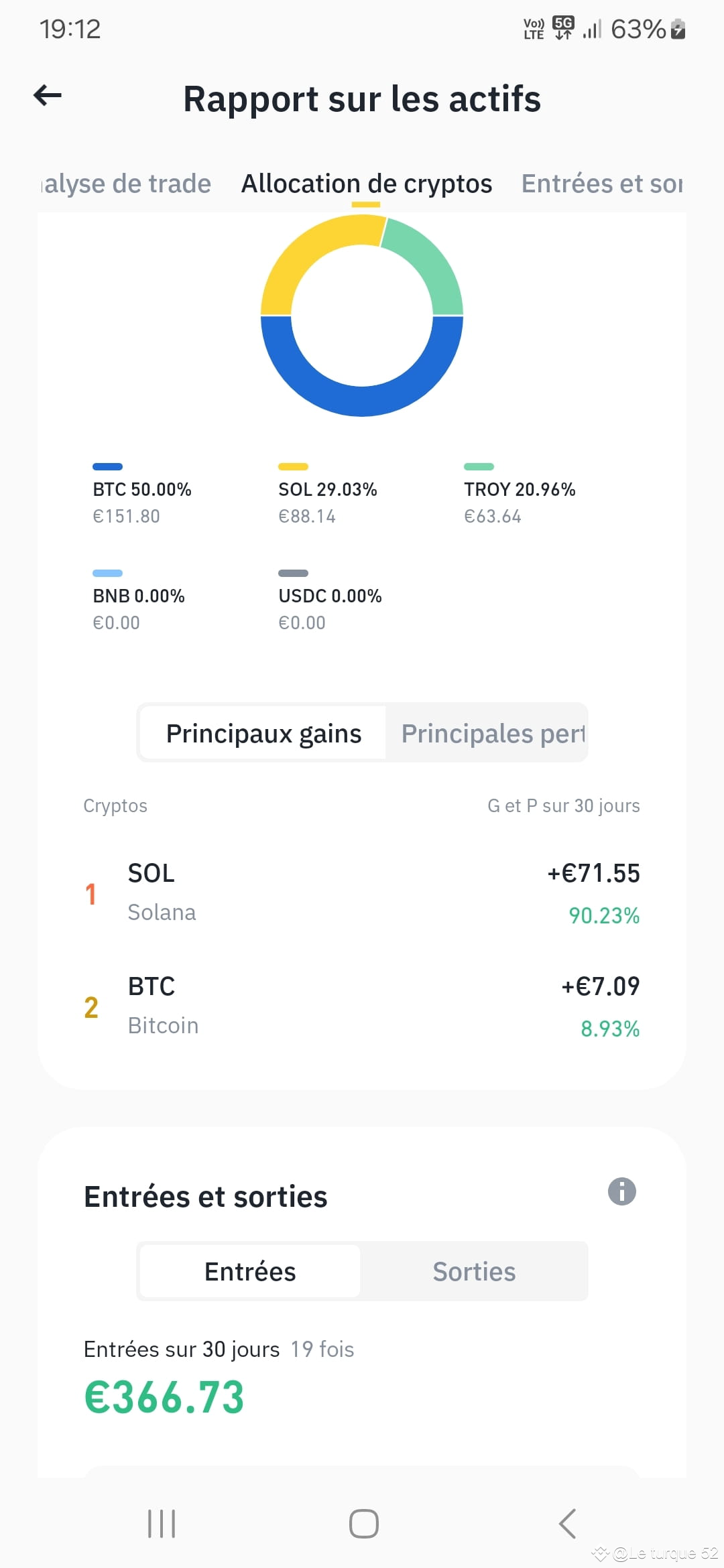Tap the €366.73 entries total

coord(164,1398)
